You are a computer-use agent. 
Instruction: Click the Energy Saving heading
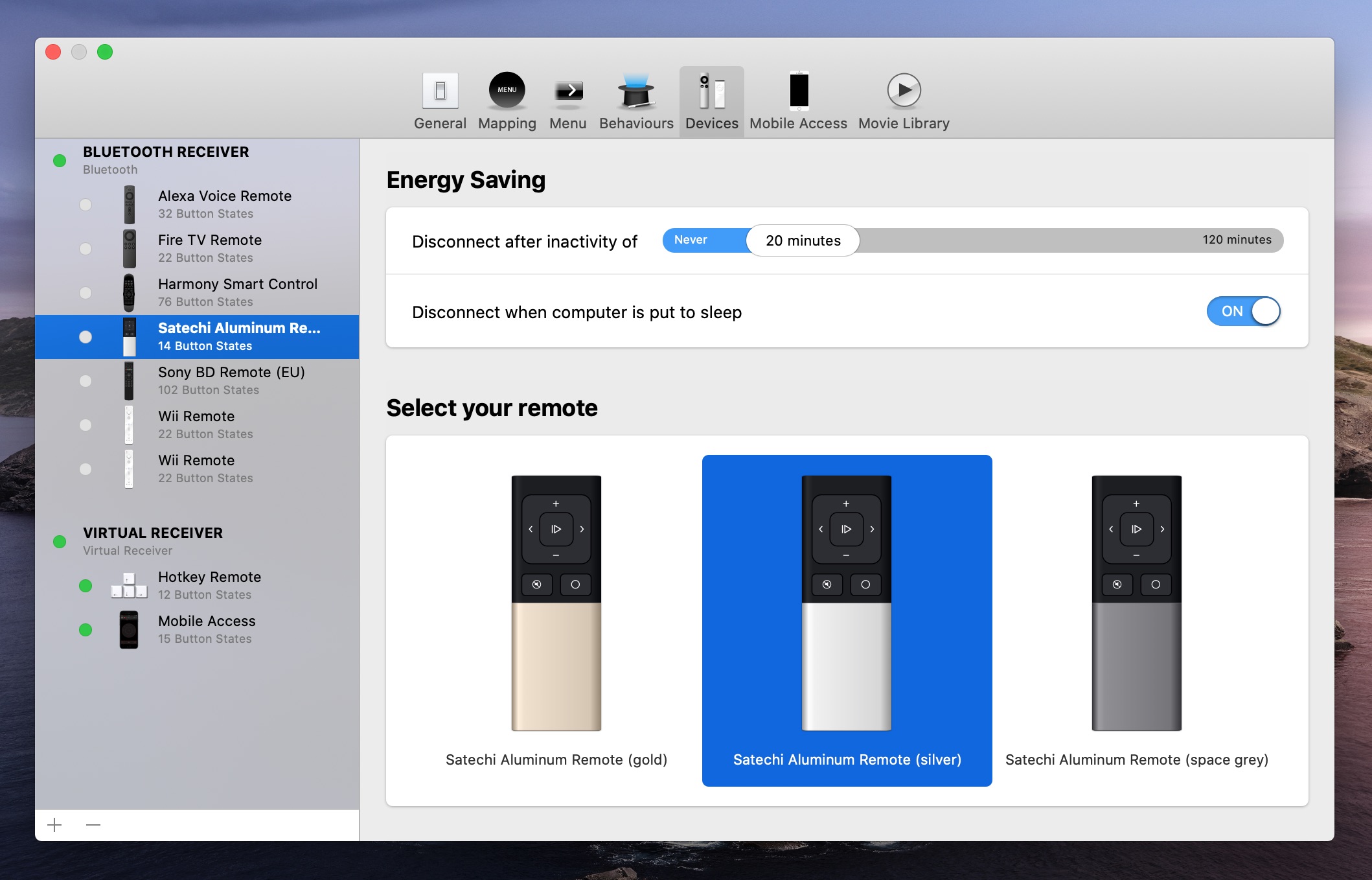coord(466,180)
